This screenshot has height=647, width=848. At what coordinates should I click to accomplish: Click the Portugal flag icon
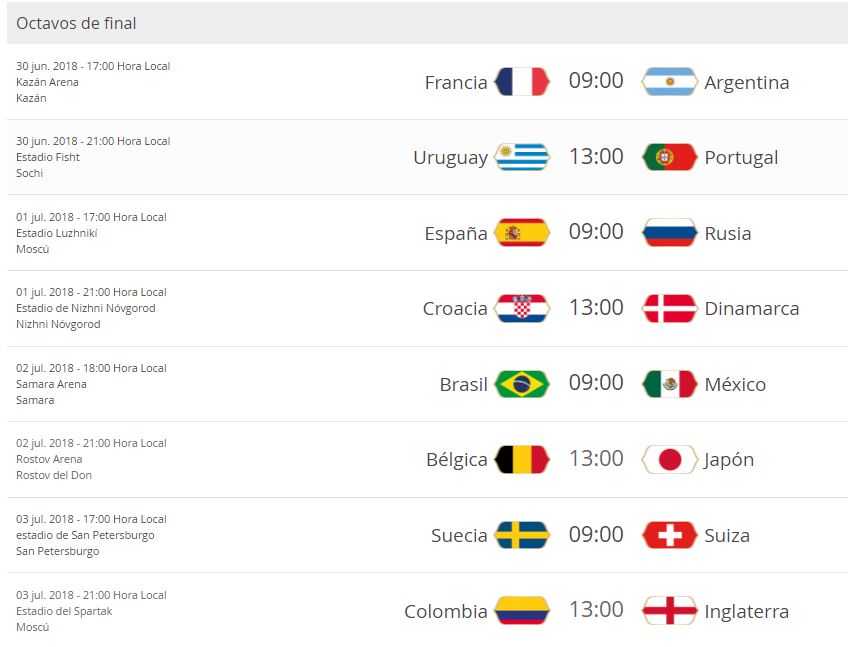point(669,157)
